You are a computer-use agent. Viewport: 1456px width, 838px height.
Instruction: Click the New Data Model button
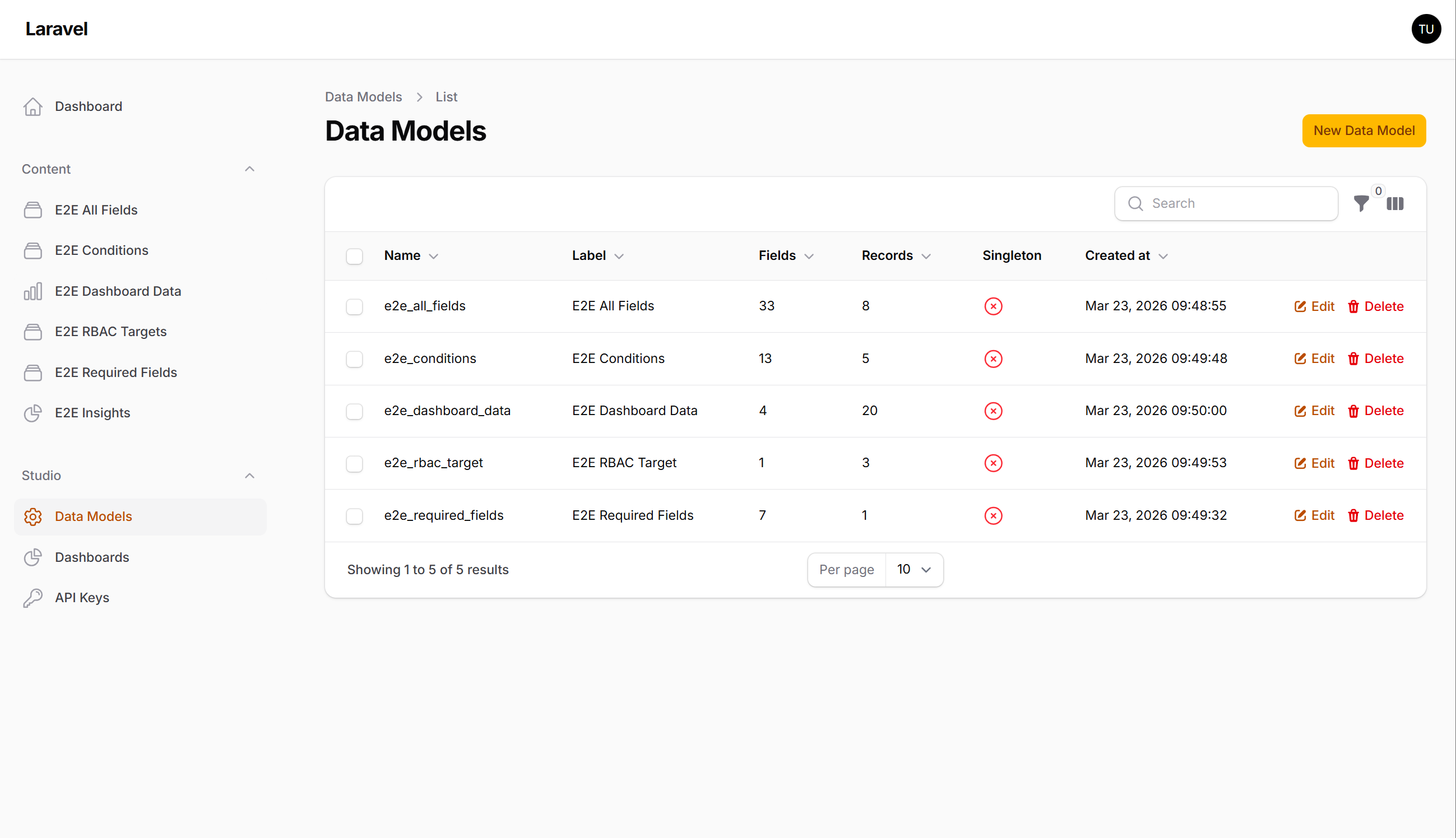[1364, 131]
